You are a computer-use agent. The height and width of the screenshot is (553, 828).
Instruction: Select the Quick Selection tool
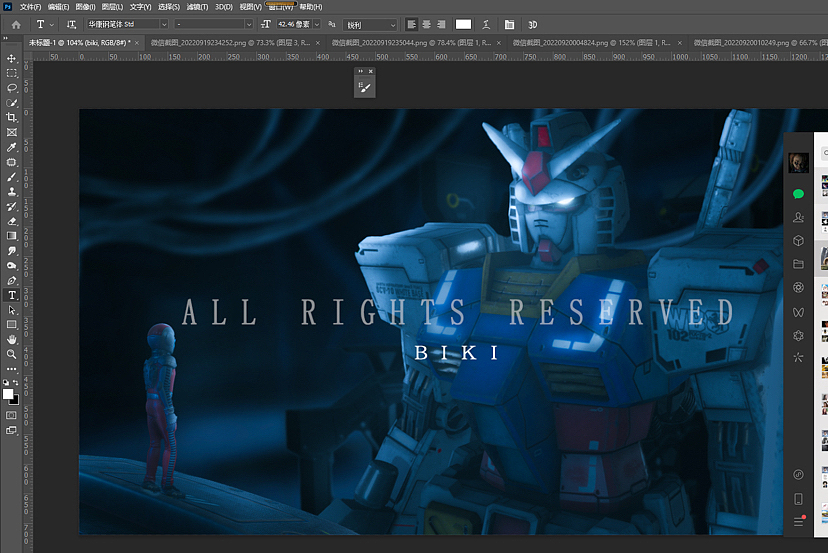(12, 102)
